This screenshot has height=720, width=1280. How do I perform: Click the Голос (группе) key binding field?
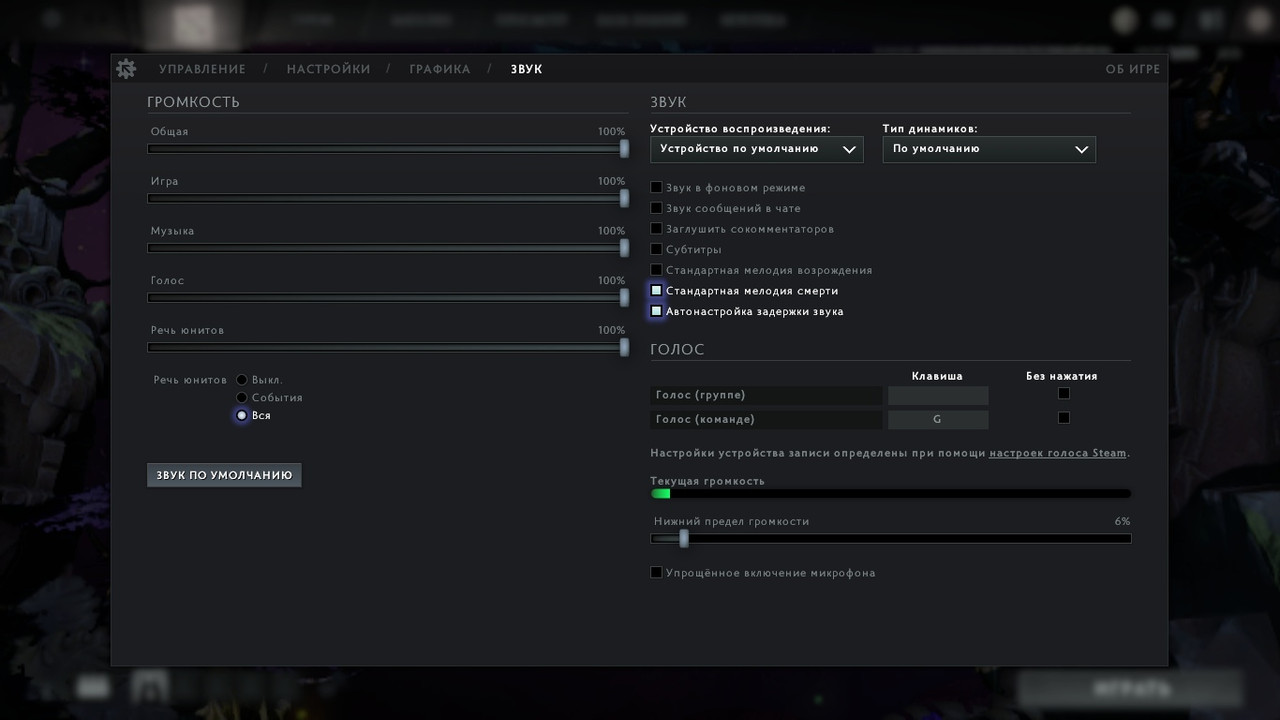click(x=937, y=395)
